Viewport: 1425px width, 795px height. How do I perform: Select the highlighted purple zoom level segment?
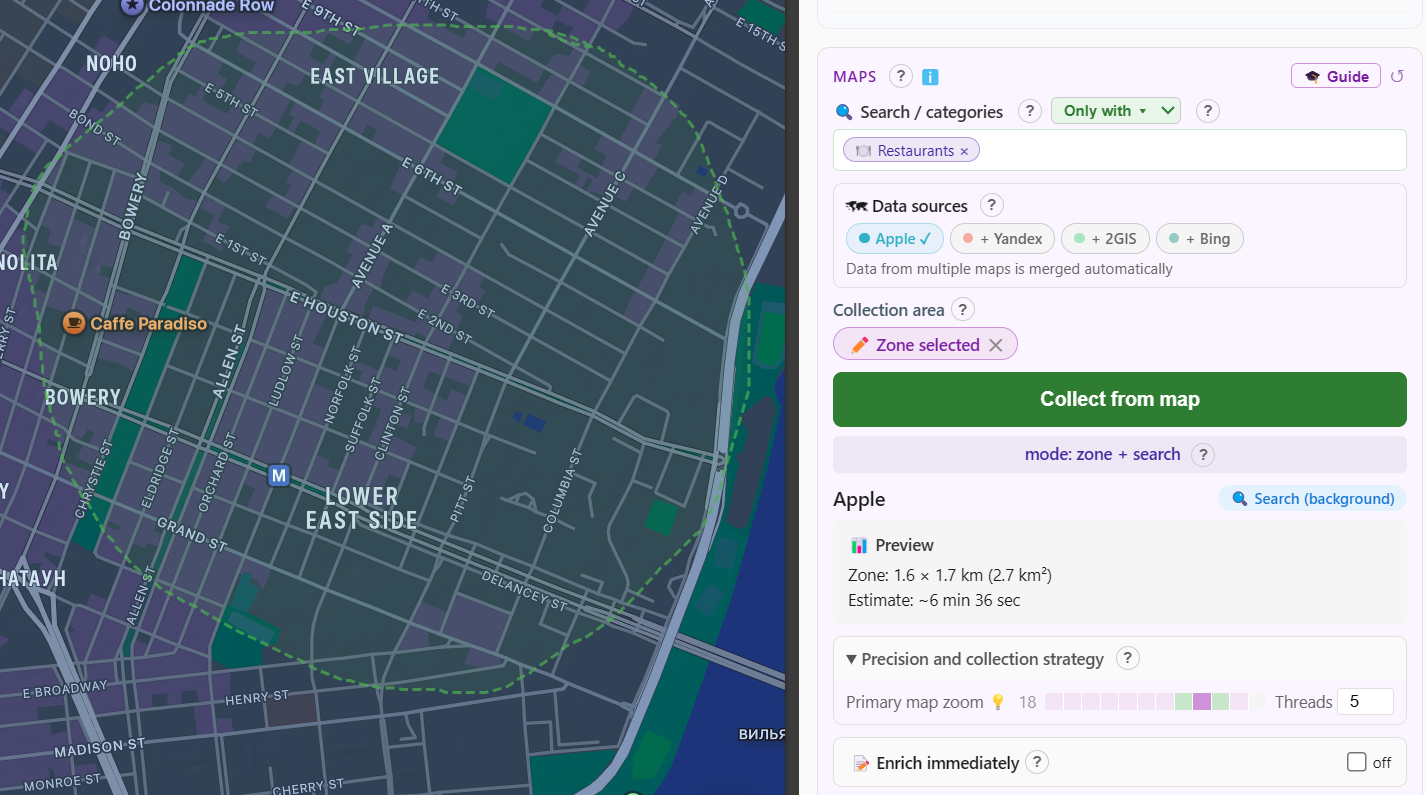[x=1202, y=702]
